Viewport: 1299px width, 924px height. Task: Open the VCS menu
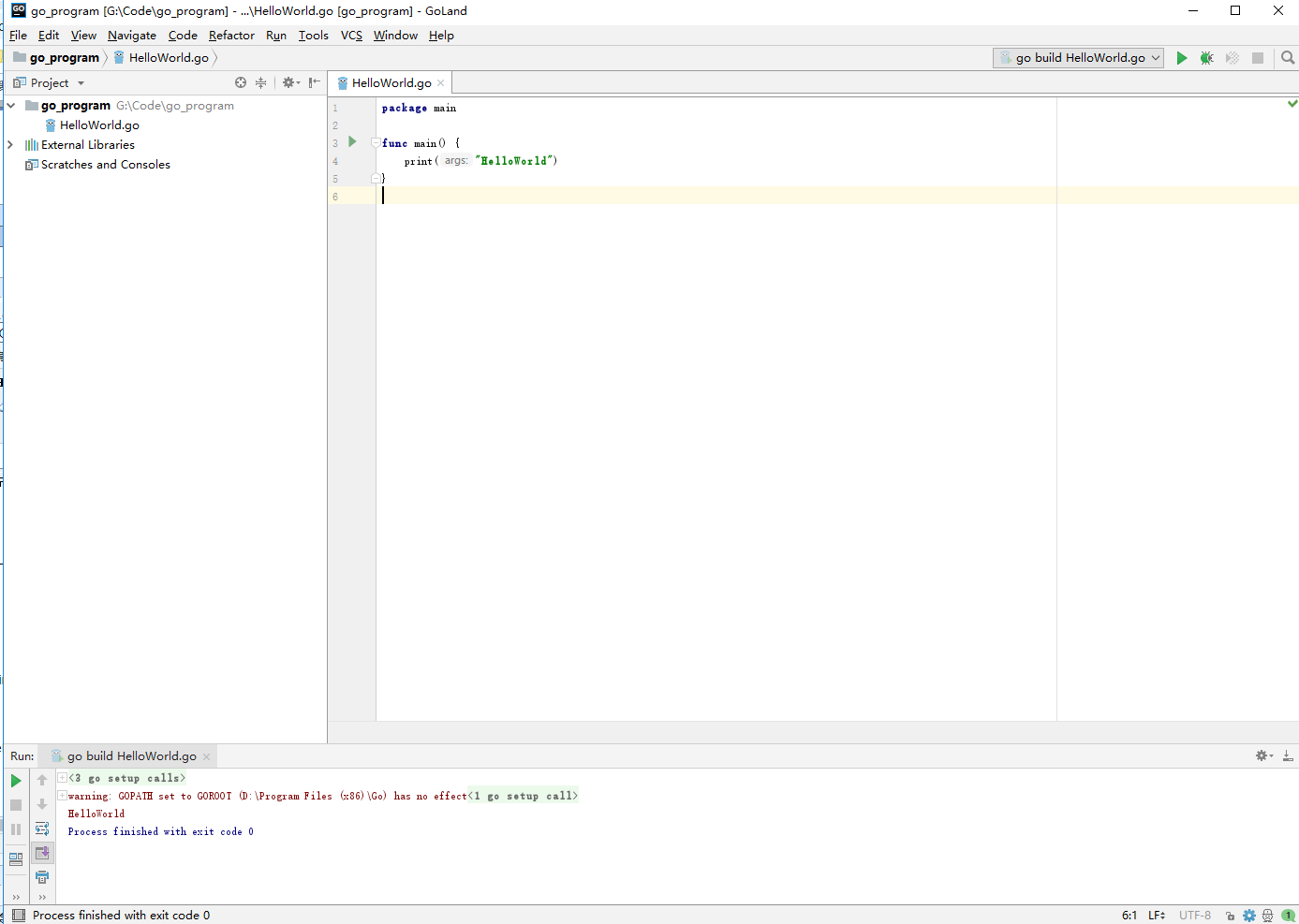(351, 36)
